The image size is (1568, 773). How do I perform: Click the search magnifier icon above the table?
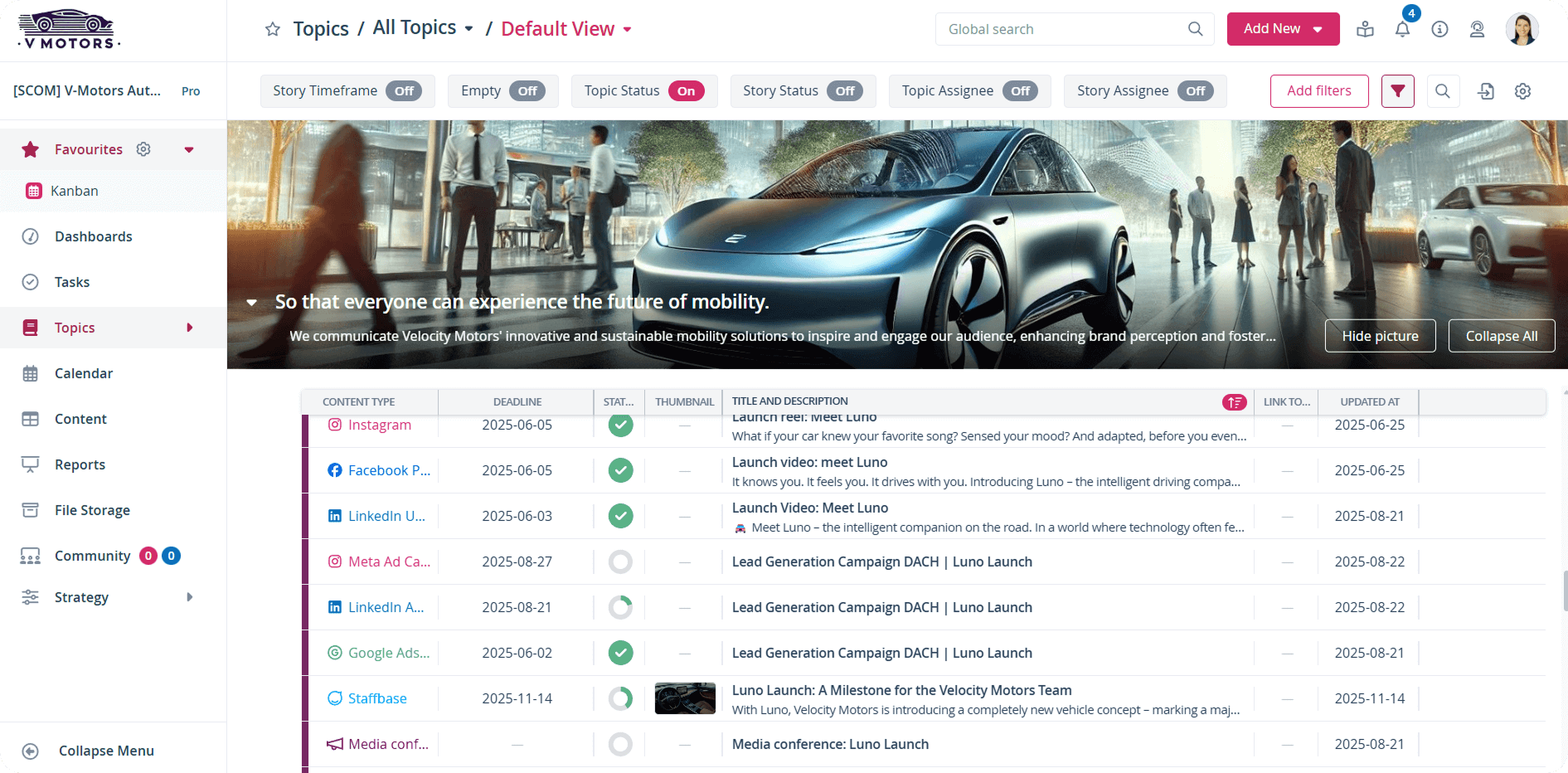(1443, 91)
